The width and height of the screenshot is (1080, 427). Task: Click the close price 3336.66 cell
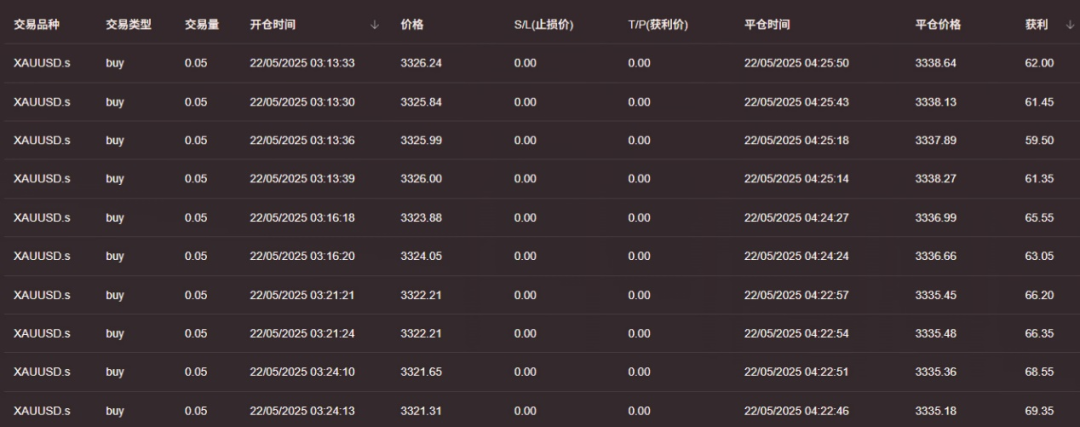coord(935,256)
